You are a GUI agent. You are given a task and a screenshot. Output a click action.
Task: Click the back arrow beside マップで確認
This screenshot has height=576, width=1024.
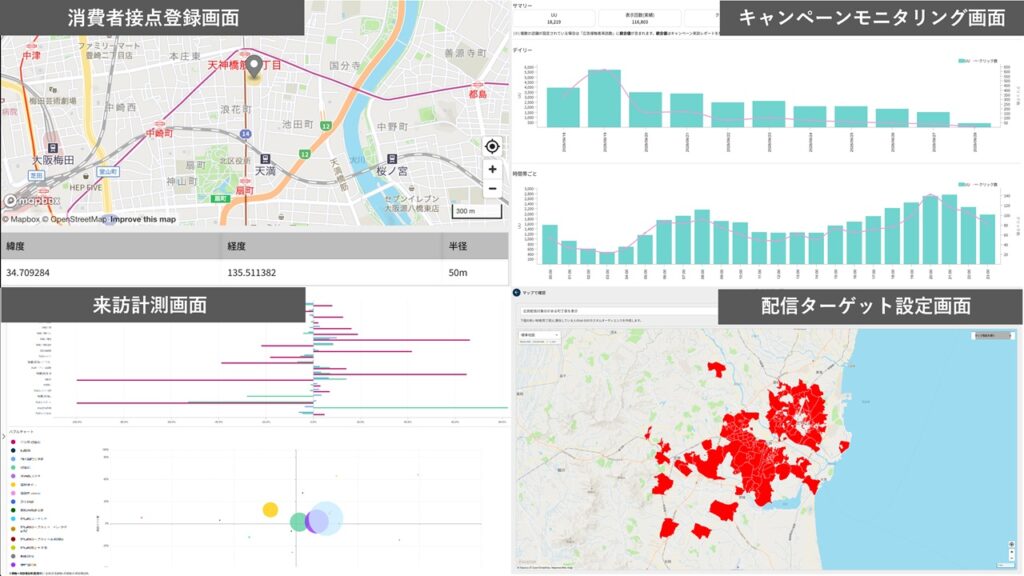(516, 293)
